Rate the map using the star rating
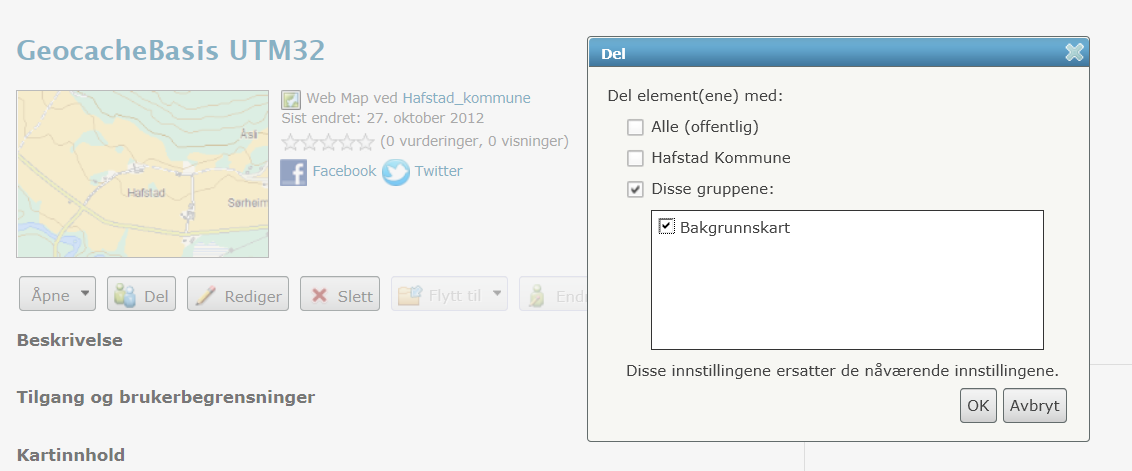This screenshot has height=471, width=1132. point(328,142)
